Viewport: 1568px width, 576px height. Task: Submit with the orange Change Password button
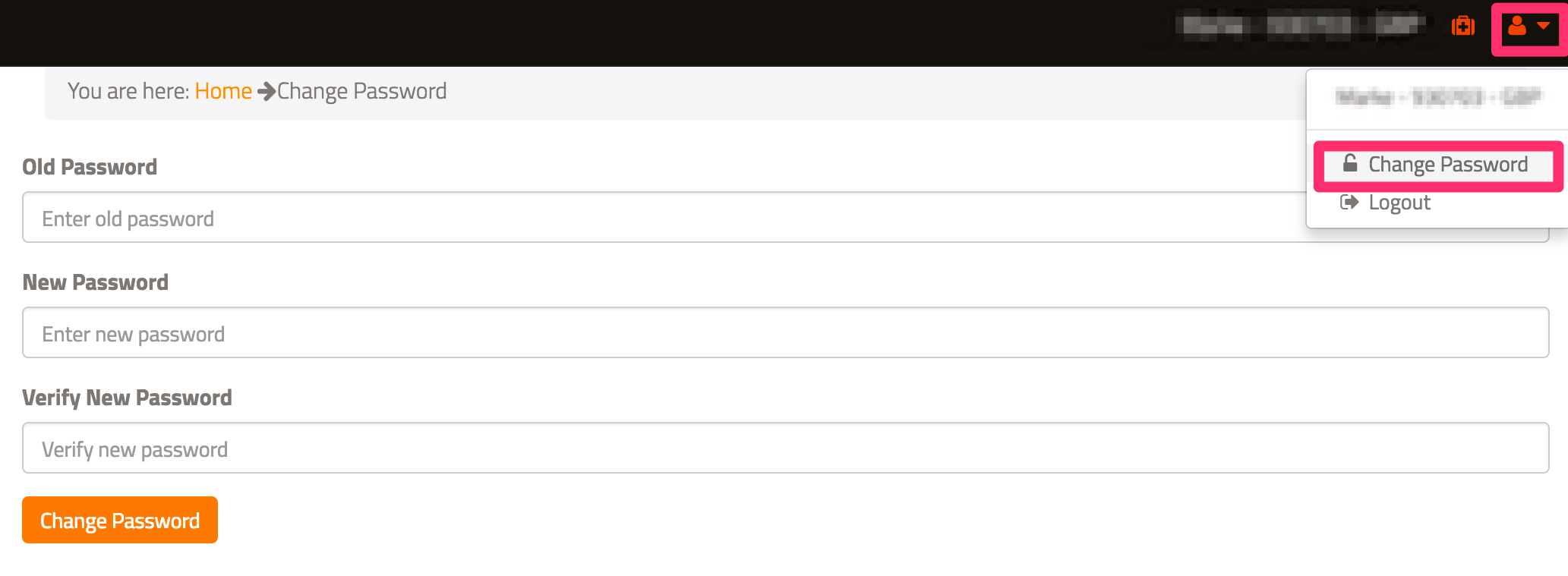coord(120,520)
